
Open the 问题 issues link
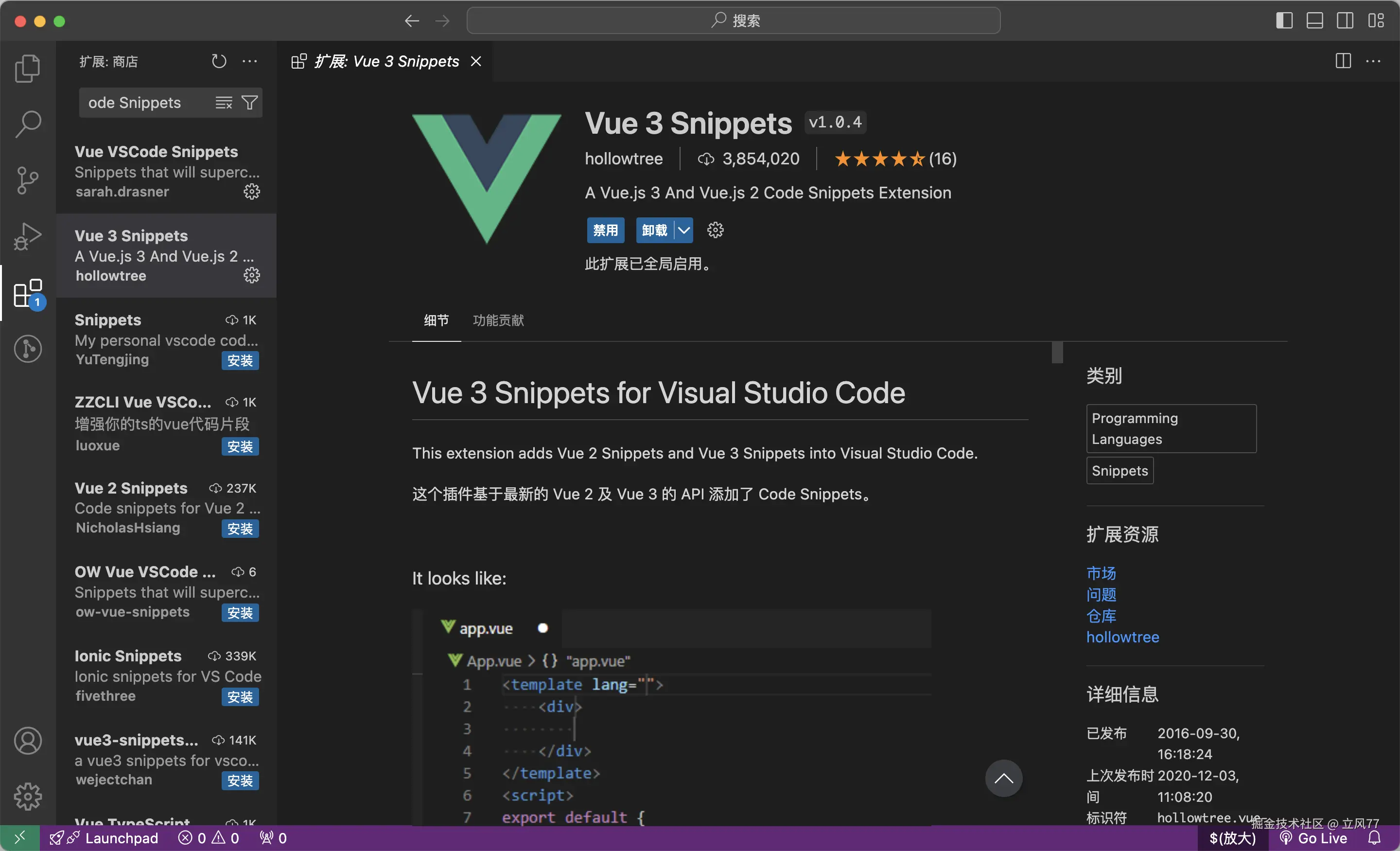click(1101, 595)
